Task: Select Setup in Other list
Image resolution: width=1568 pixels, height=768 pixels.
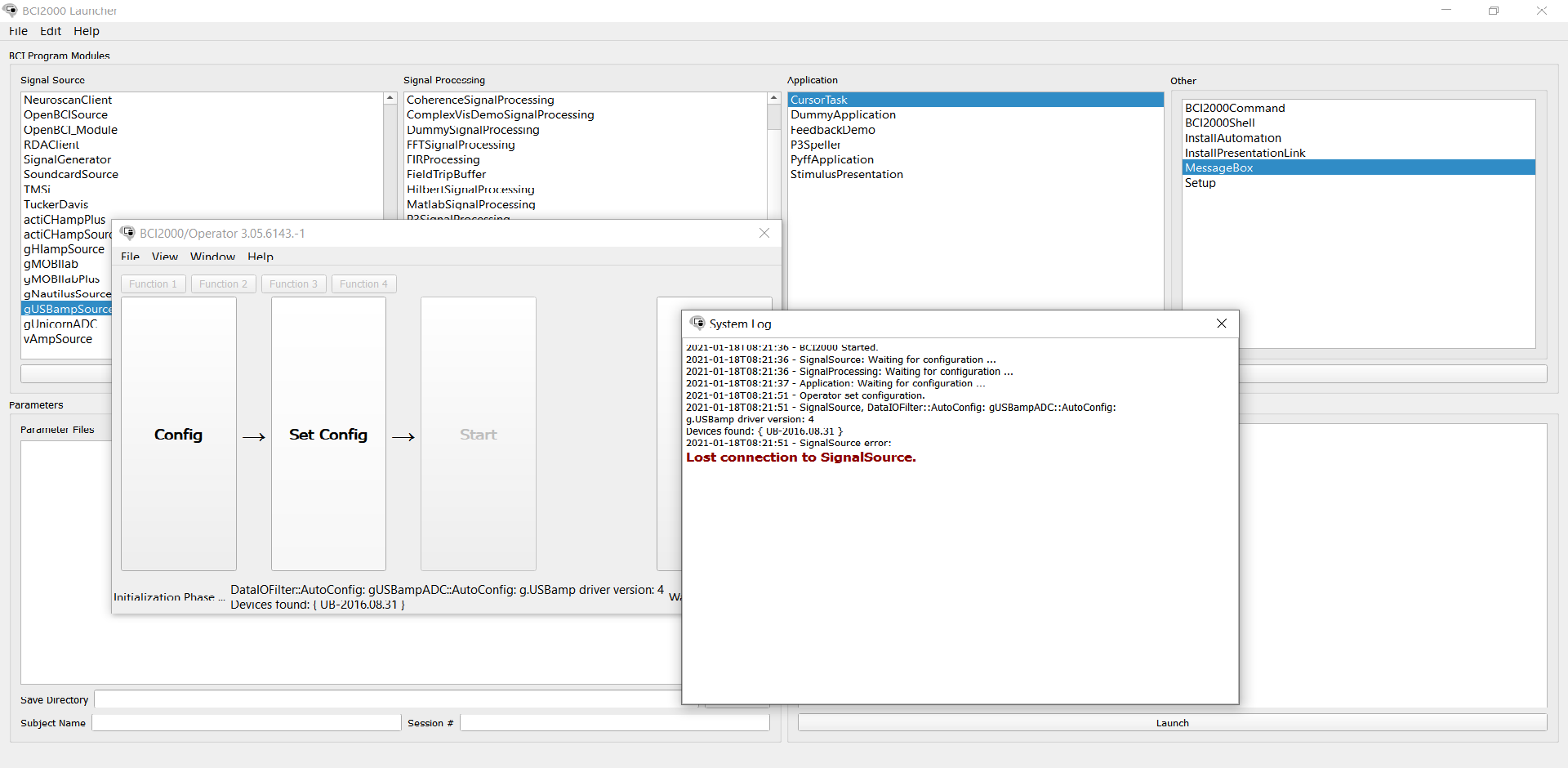Action: (x=1200, y=183)
